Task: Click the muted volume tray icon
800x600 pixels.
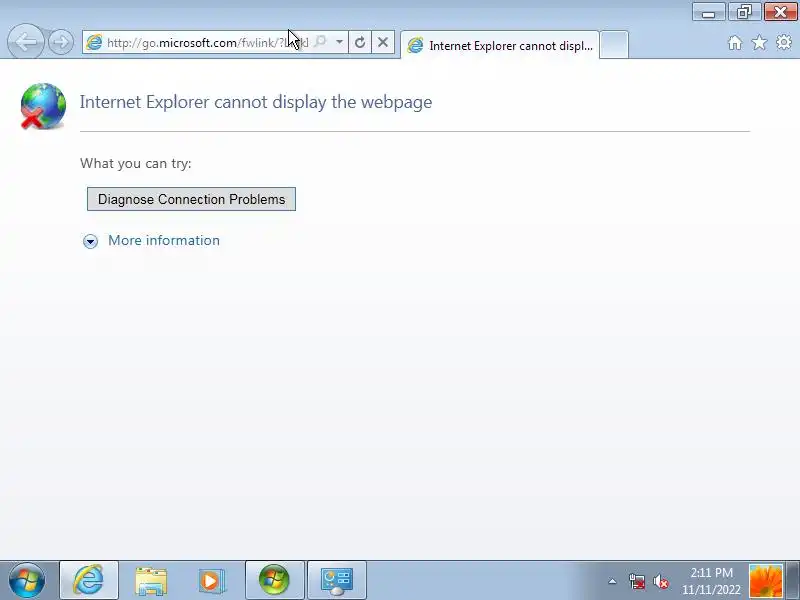Action: 661,581
